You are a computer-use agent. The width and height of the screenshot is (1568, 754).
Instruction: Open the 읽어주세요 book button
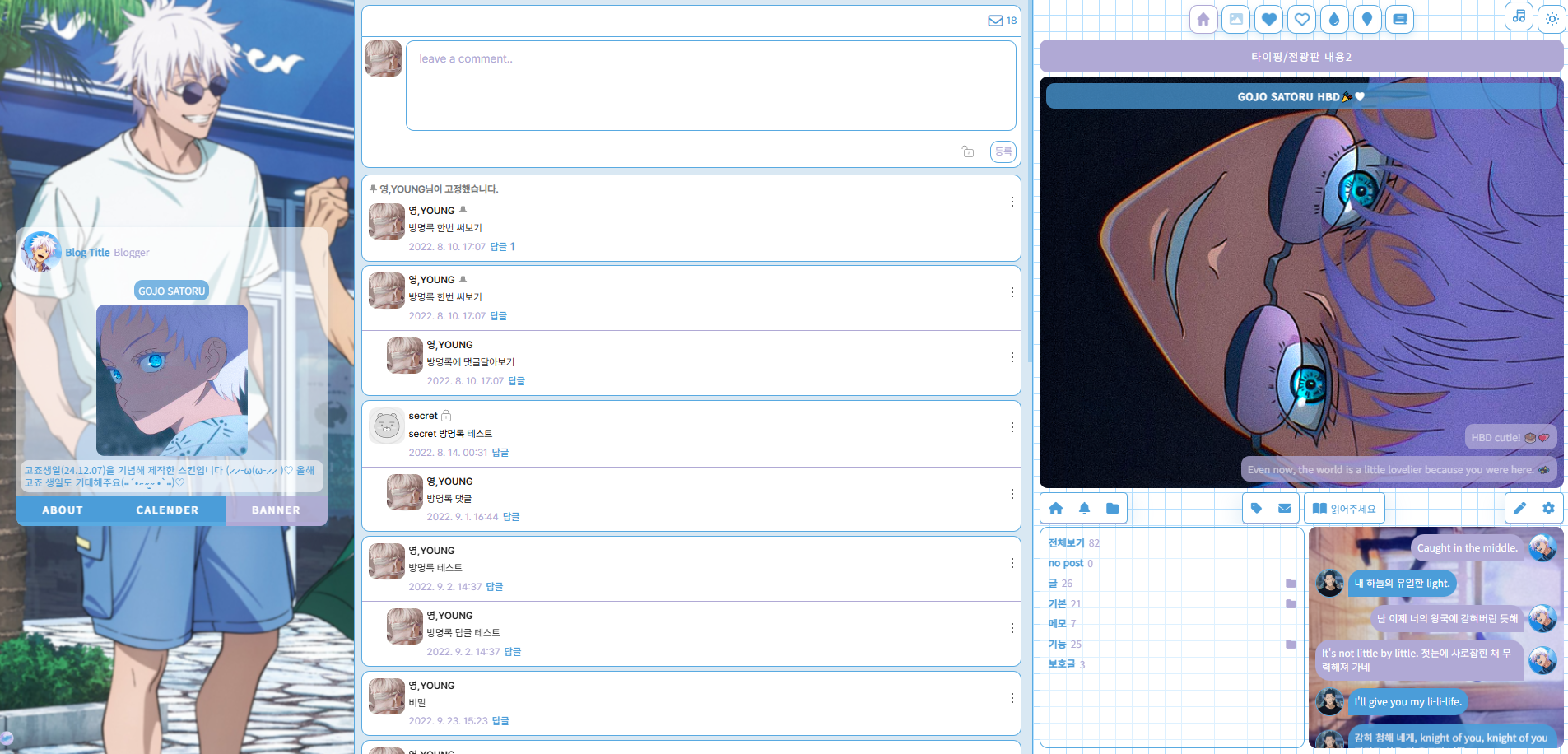(1344, 508)
